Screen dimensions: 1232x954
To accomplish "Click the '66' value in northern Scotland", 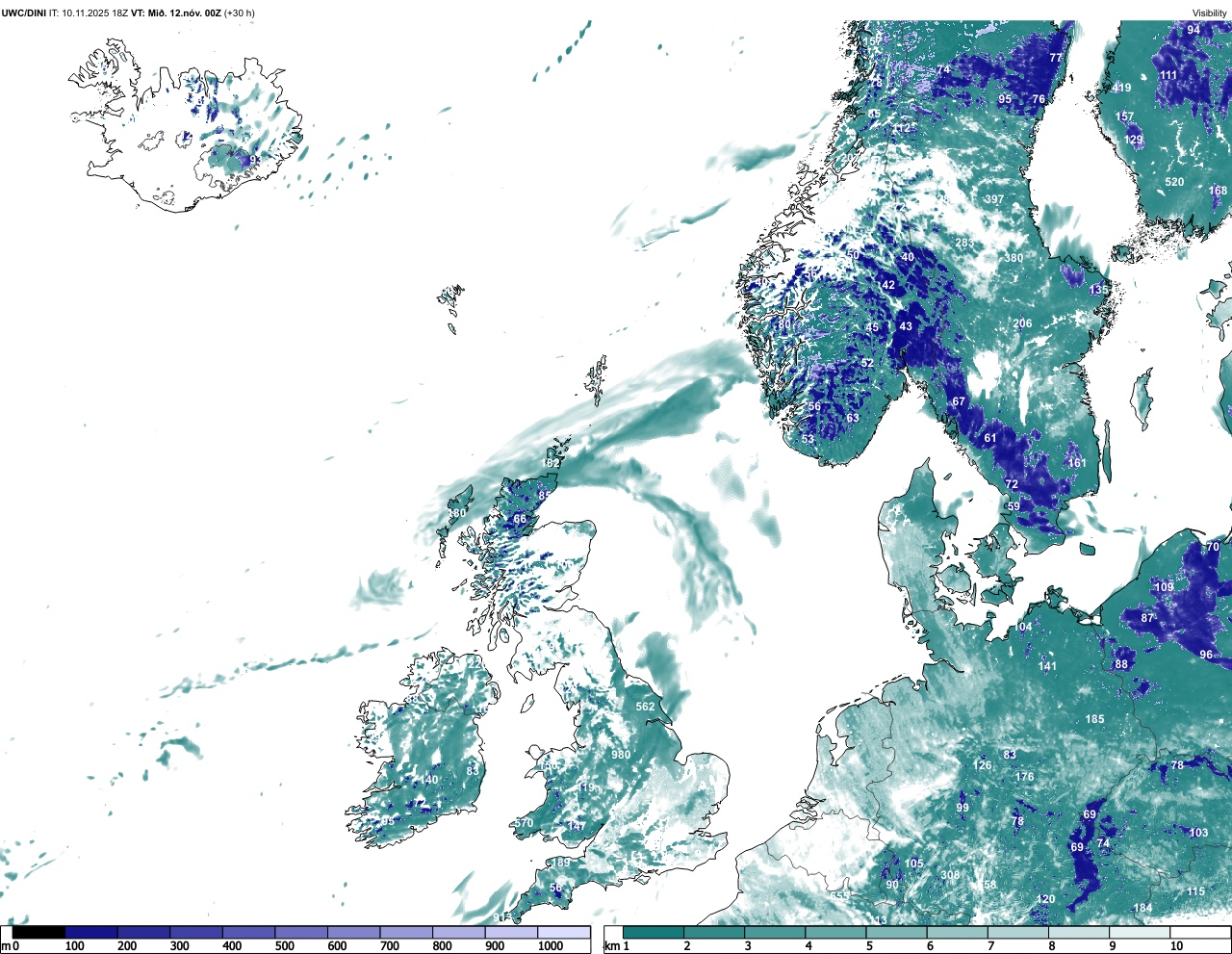I will point(520,519).
